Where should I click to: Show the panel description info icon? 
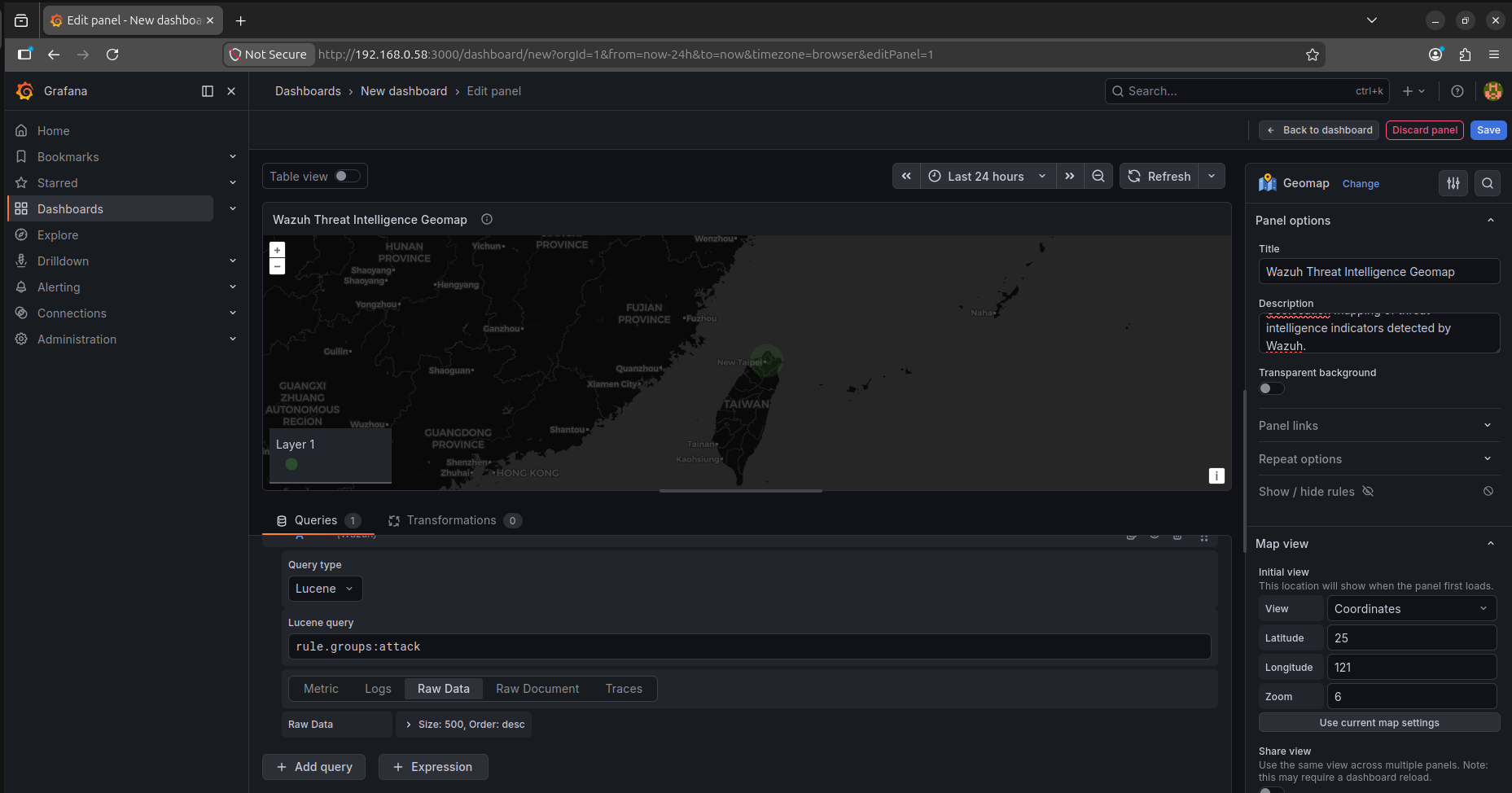(487, 219)
